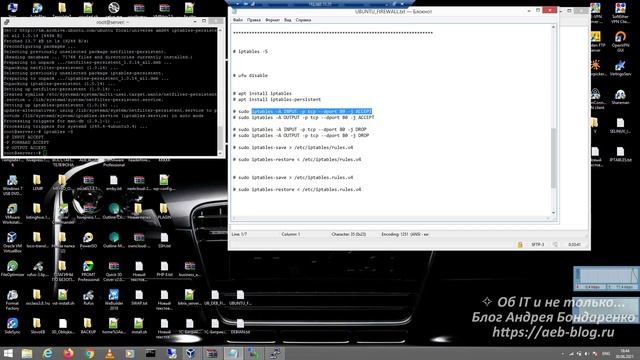Select the DEBIAN.txt file on desktop

[240, 326]
